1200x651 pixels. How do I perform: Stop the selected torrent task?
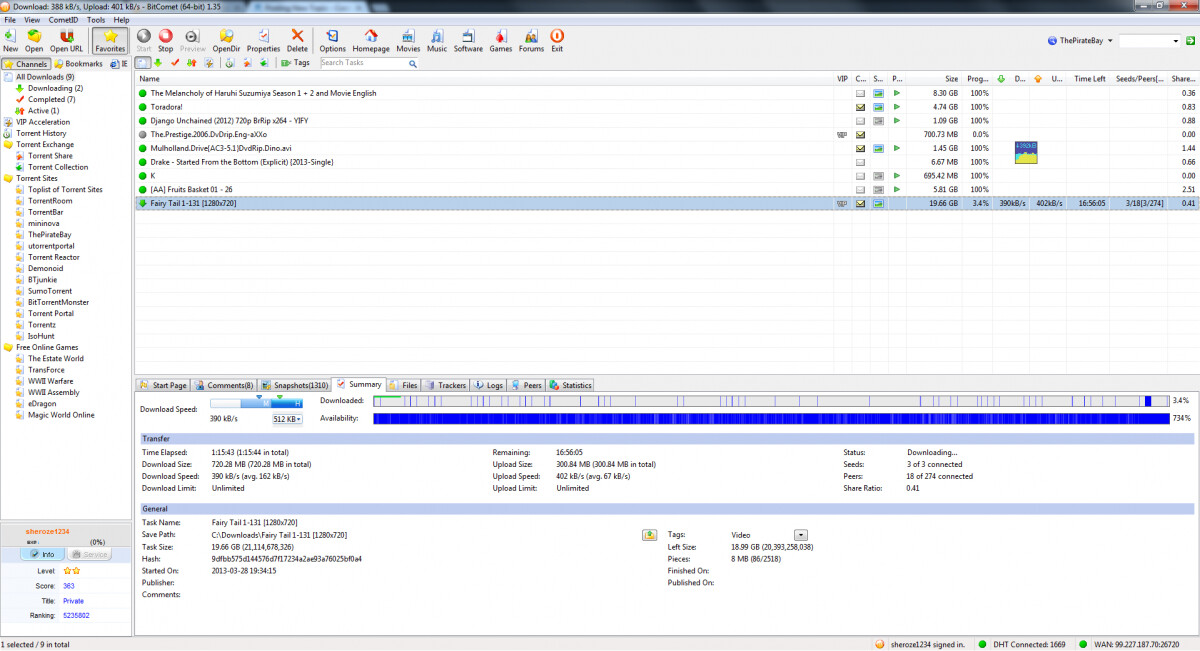tap(165, 40)
